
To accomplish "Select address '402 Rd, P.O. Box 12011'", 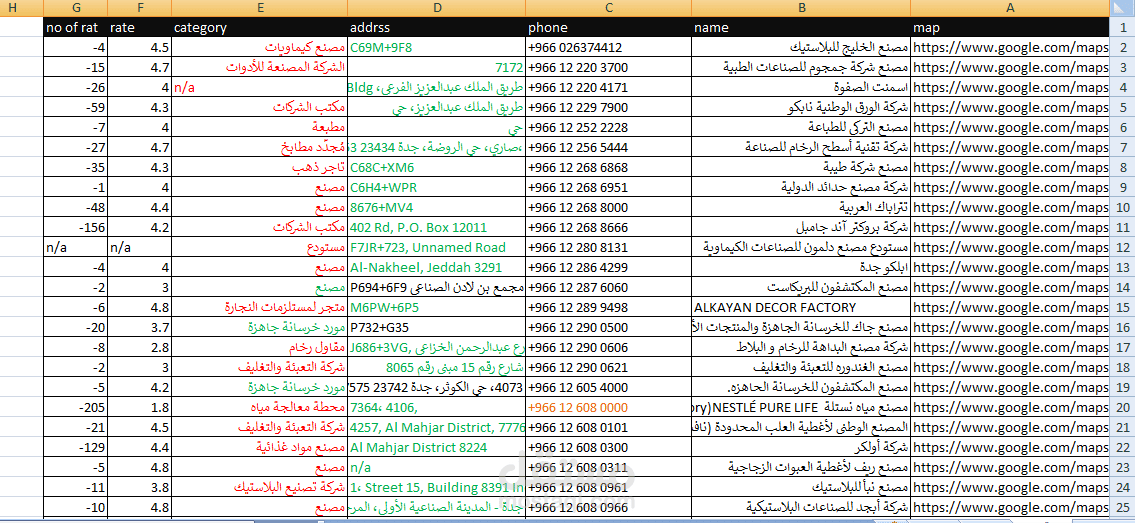I will [437, 227].
